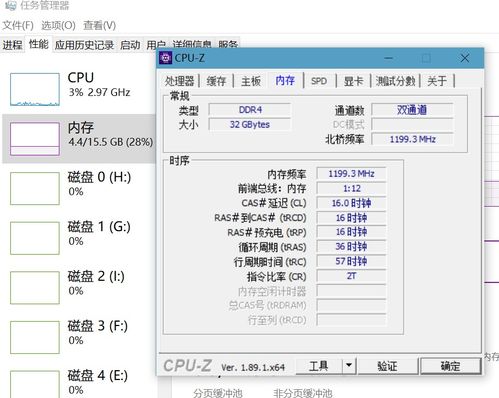Expand the 工具 dropdown arrow
This screenshot has width=499, height=398.
(349, 366)
